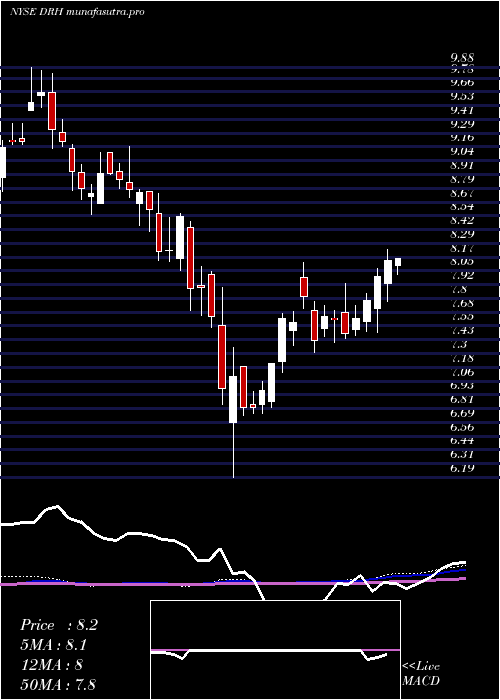500x700 pixels.
Task: Click the 7.3 axis value
Action: pyautogui.click(x=459, y=344)
